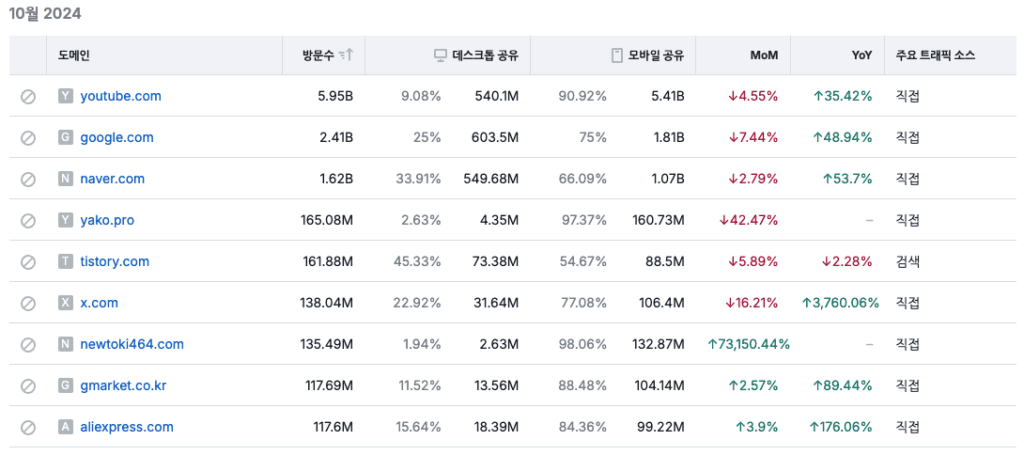The image size is (1024, 455).
Task: Click 검색 traffic source for tistory.com
Action: coord(907,262)
